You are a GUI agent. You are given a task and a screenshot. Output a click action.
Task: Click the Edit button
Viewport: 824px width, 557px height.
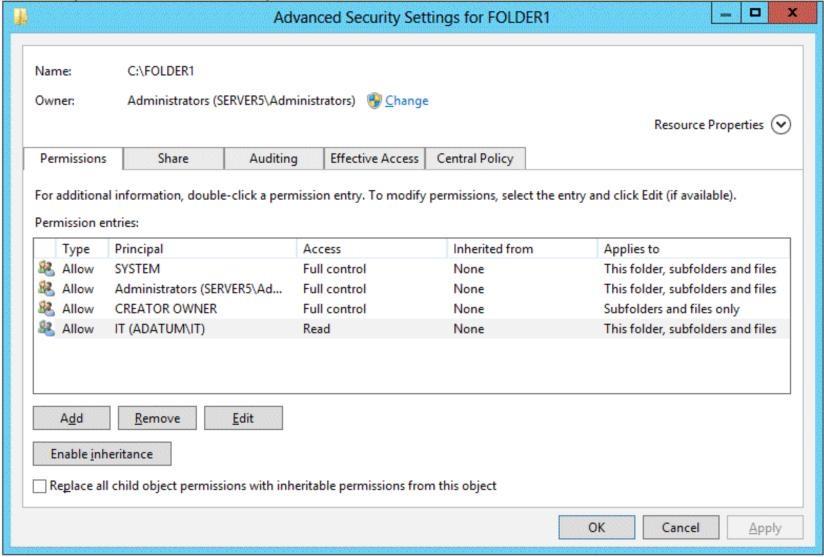coord(243,418)
